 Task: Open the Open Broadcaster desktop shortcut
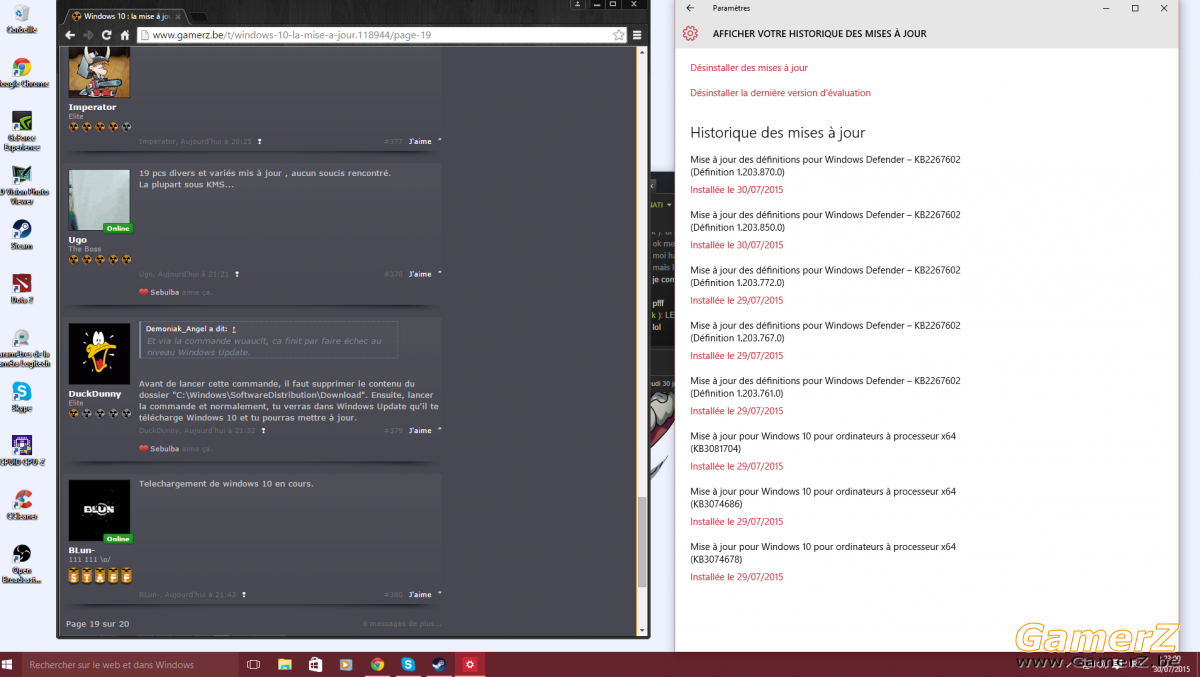21,563
